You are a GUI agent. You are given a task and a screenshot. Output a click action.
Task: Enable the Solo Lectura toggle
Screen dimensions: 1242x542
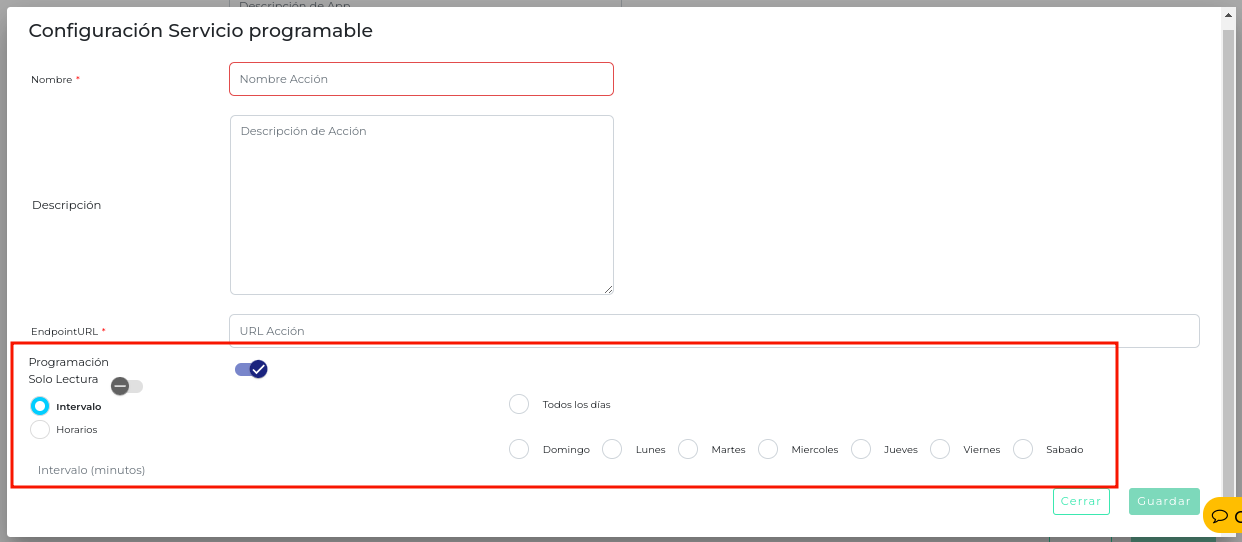click(127, 386)
